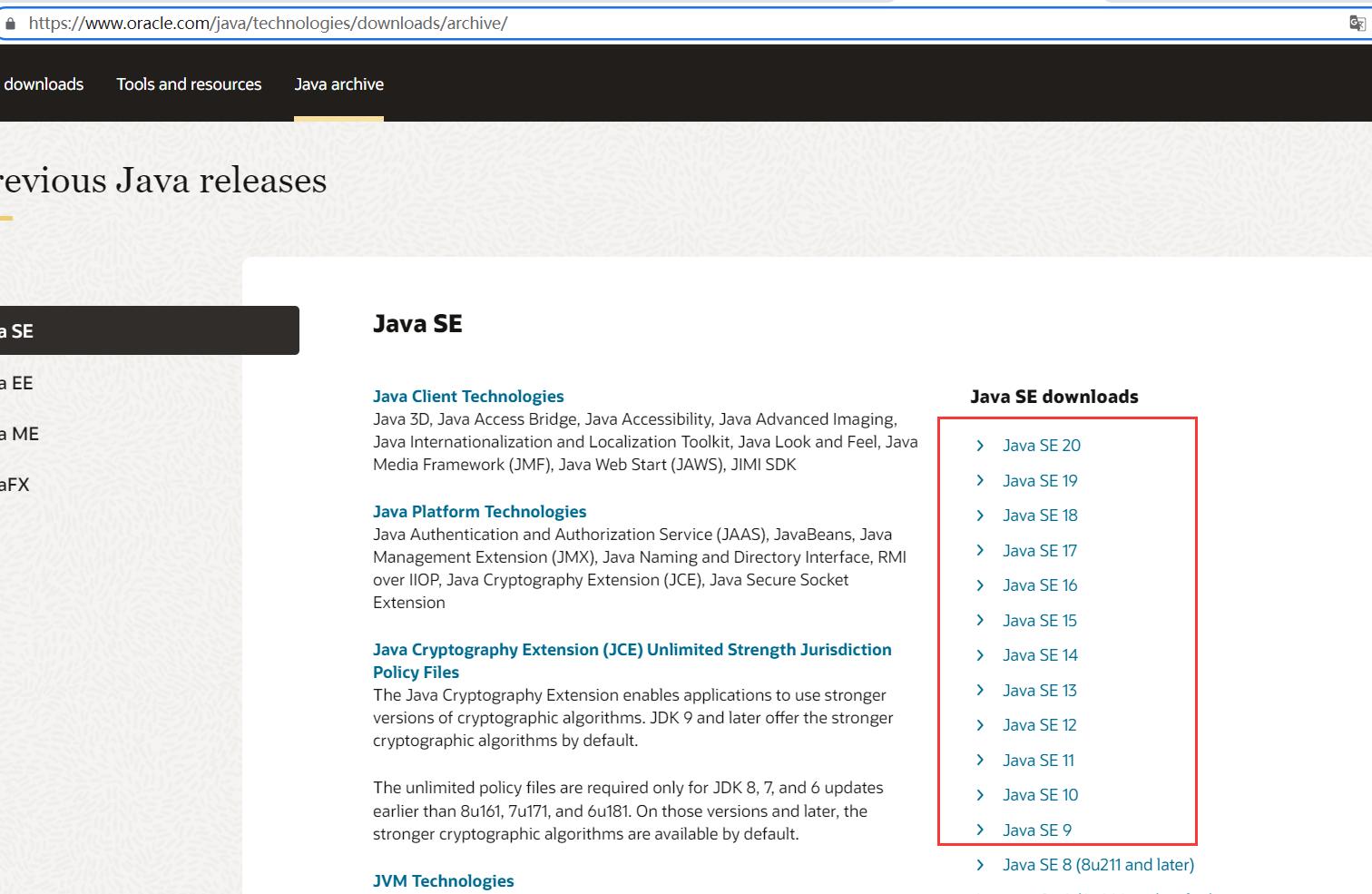The height and width of the screenshot is (894, 1372).
Task: Click the browser address bar URL field
Action: [635, 24]
